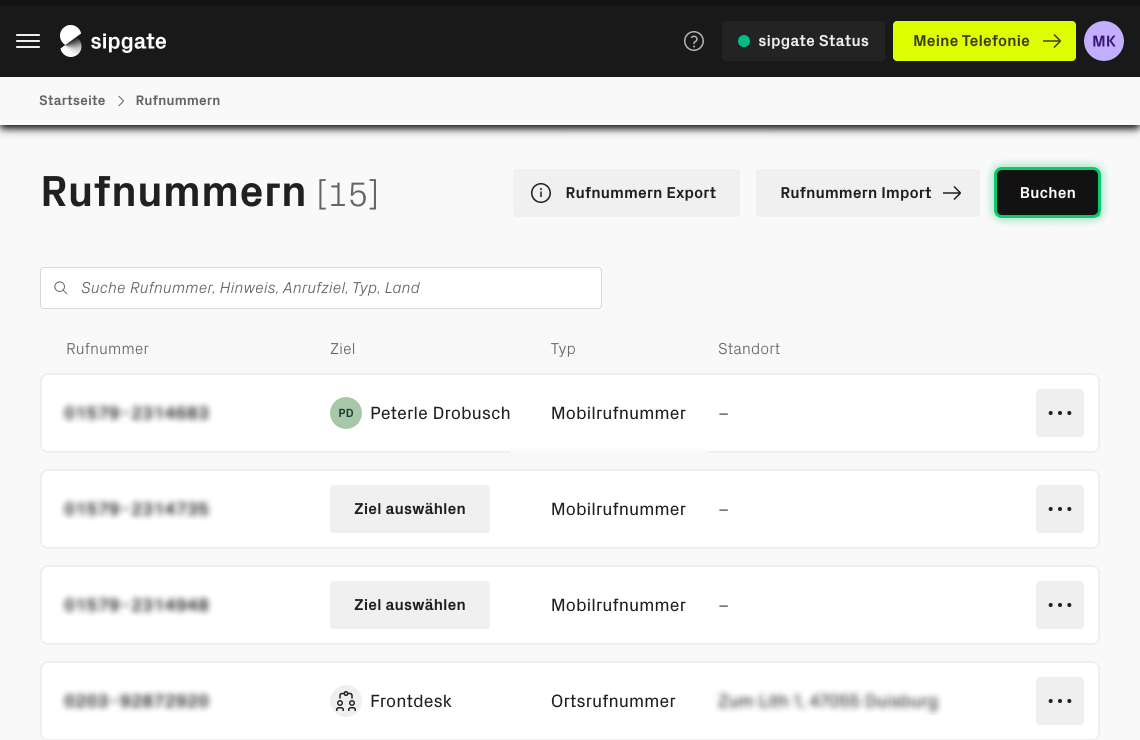The image size is (1140, 740).
Task: Open options menu for Peterle Drobusch row
Action: pyautogui.click(x=1059, y=413)
